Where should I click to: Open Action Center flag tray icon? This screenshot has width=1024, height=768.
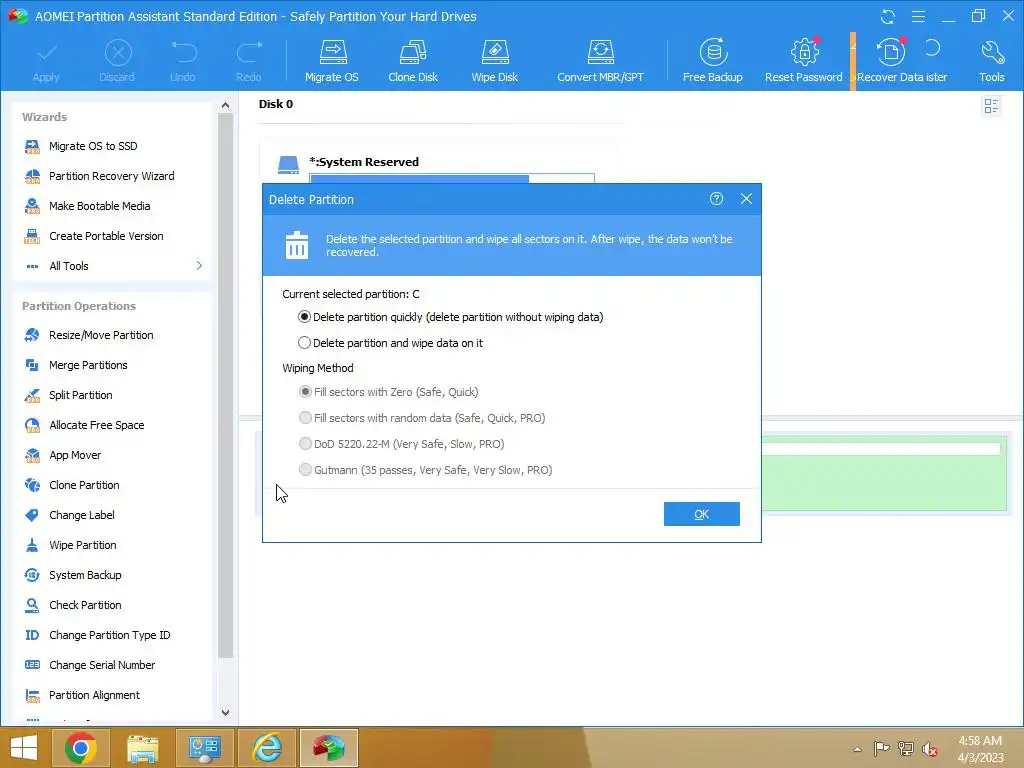[x=881, y=749]
